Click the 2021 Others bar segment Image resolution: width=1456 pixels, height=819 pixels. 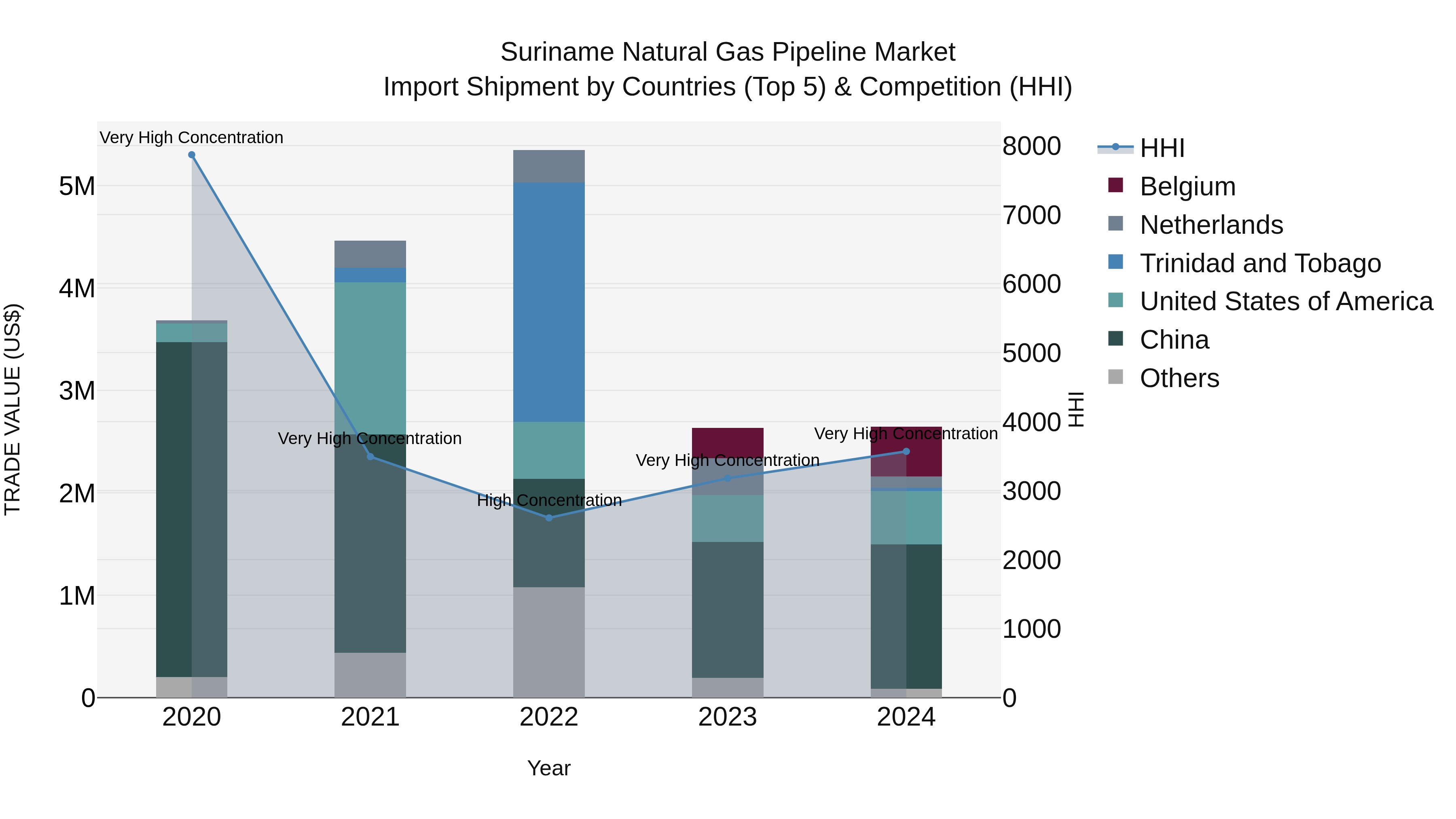370,675
